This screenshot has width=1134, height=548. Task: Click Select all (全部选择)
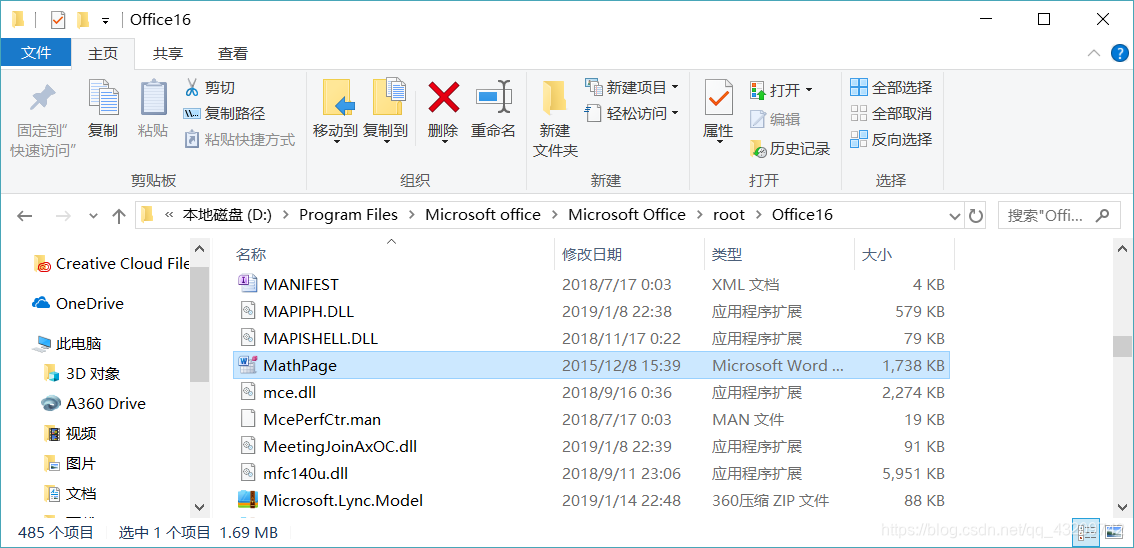point(891,87)
